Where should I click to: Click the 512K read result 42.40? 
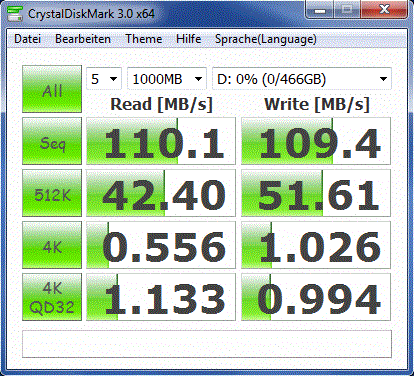pyautogui.click(x=161, y=193)
